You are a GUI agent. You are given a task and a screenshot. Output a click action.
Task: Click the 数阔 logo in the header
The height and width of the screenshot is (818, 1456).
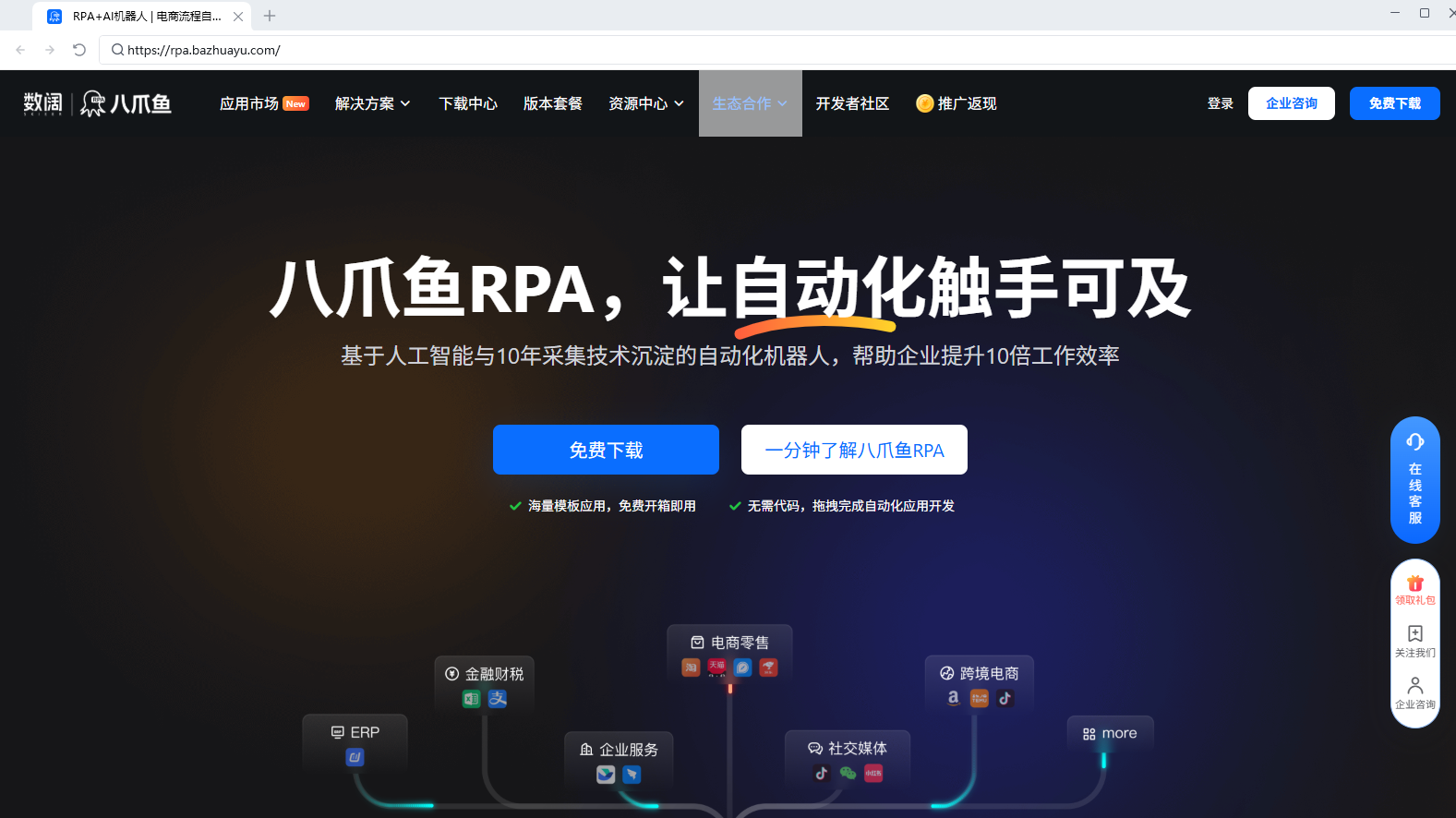(43, 103)
